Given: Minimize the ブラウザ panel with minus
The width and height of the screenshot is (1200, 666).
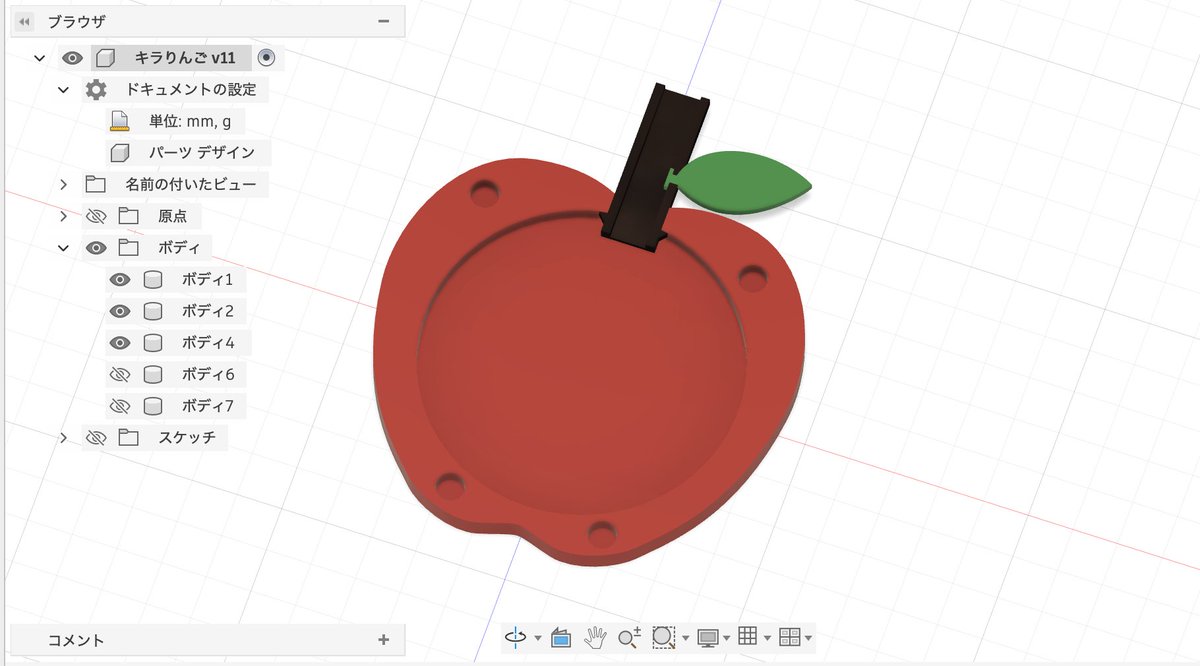Looking at the screenshot, I should pyautogui.click(x=383, y=21).
